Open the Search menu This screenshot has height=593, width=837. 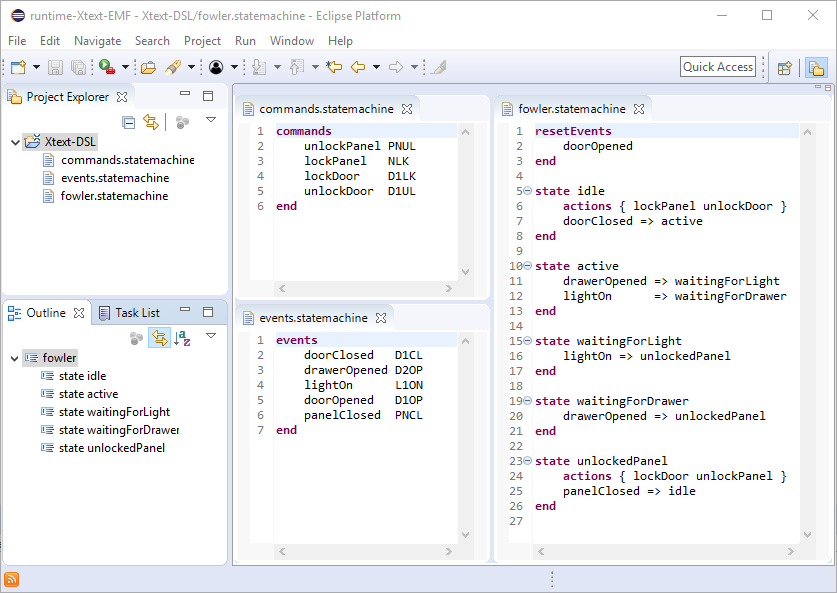(152, 41)
